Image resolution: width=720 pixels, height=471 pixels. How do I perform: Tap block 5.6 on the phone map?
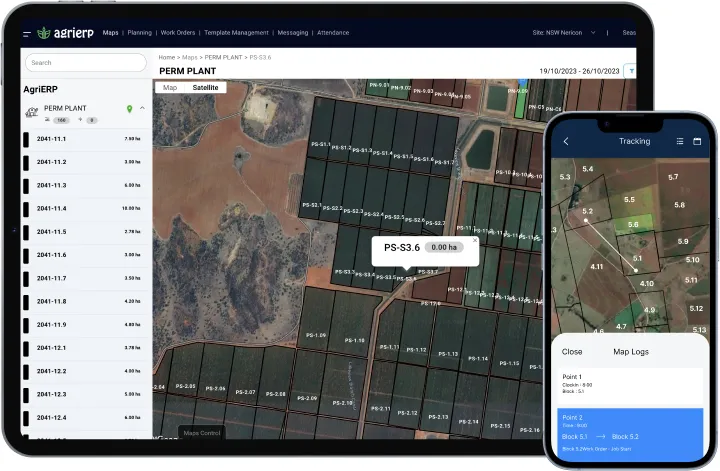coord(633,224)
